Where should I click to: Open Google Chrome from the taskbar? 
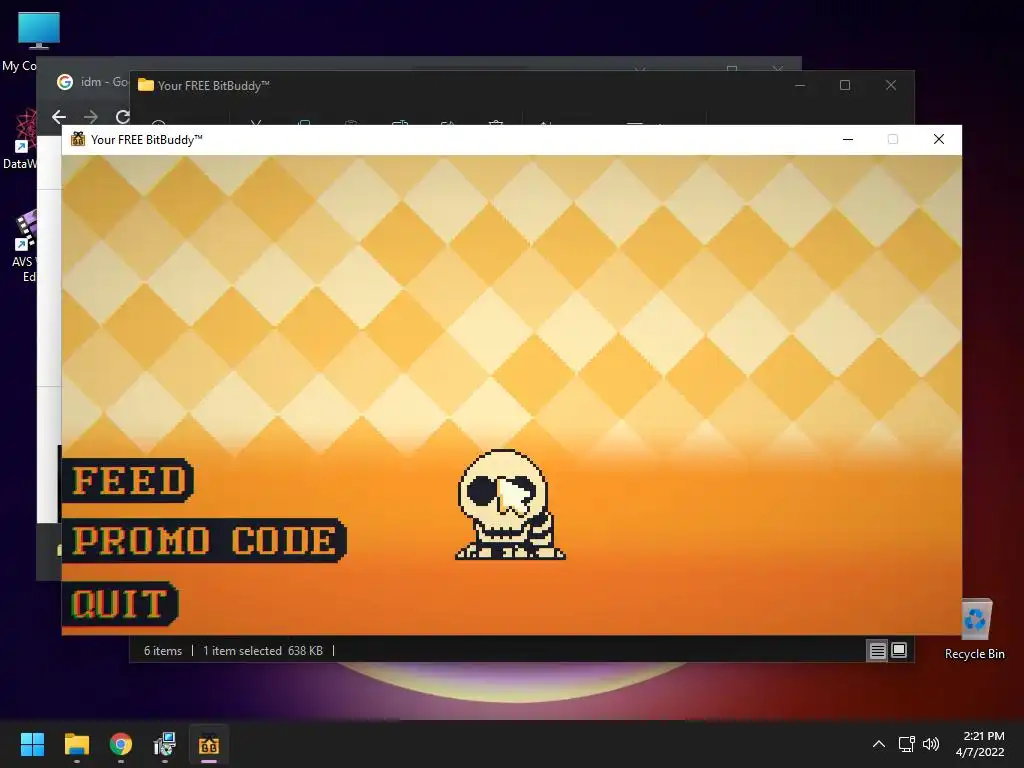120,744
